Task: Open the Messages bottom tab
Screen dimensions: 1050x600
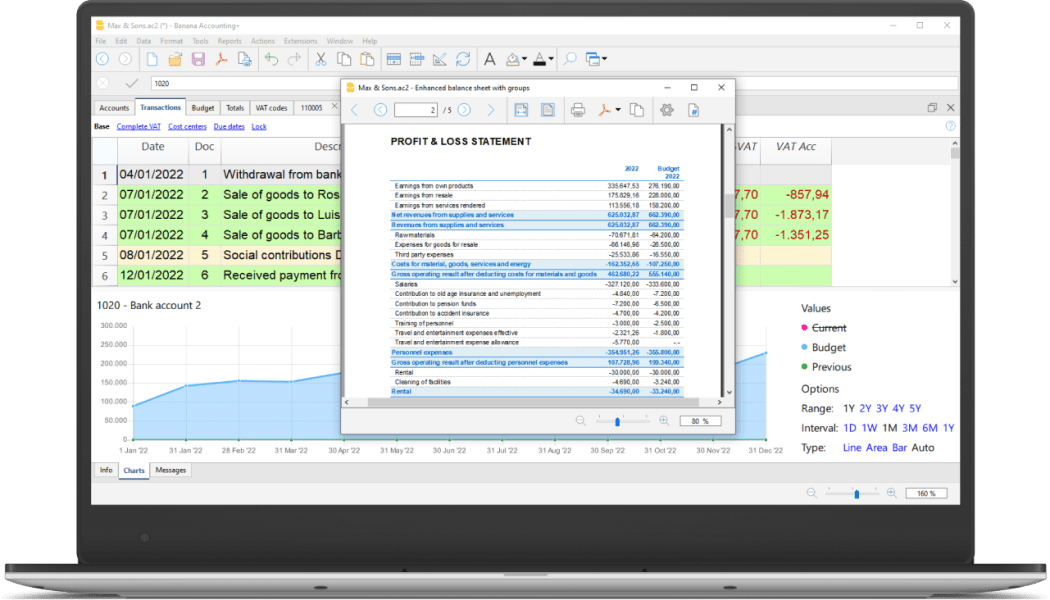Action: 171,470
